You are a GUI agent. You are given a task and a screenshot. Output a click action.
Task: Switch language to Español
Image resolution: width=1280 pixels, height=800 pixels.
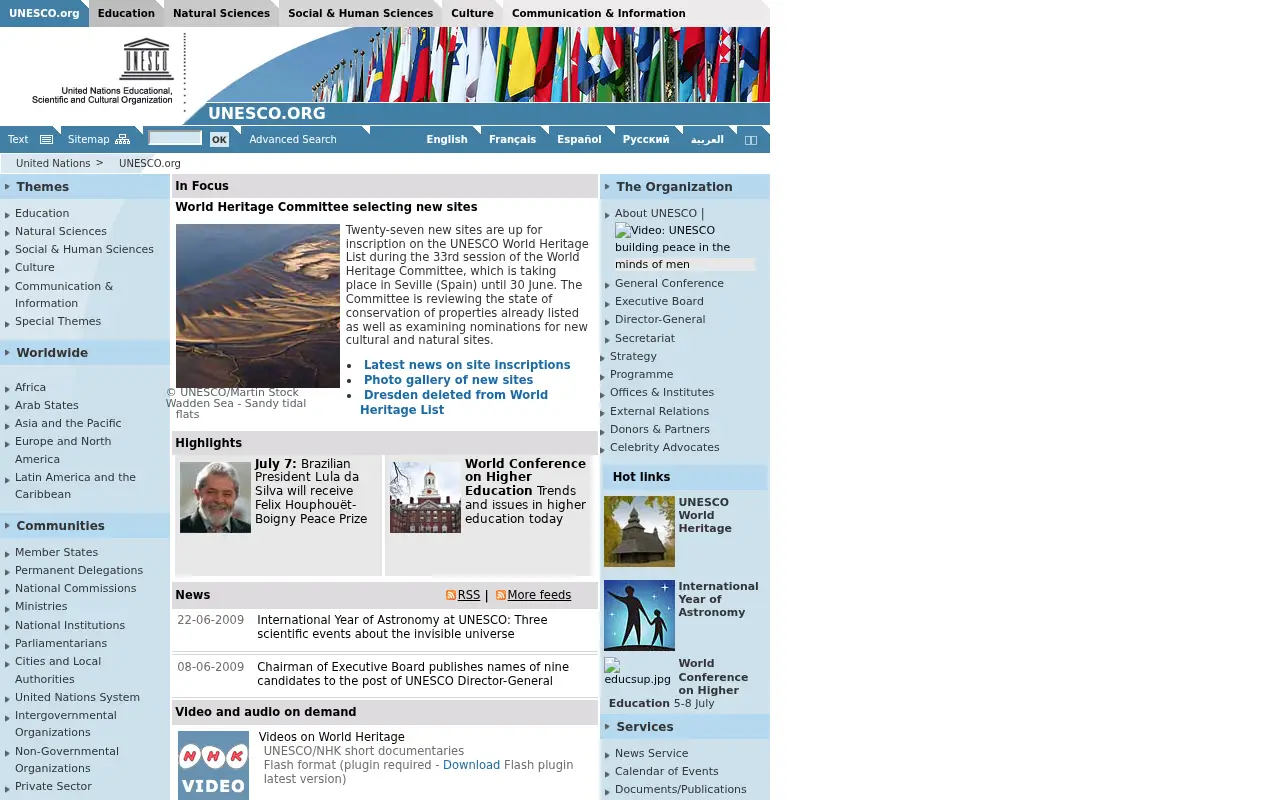tap(579, 140)
